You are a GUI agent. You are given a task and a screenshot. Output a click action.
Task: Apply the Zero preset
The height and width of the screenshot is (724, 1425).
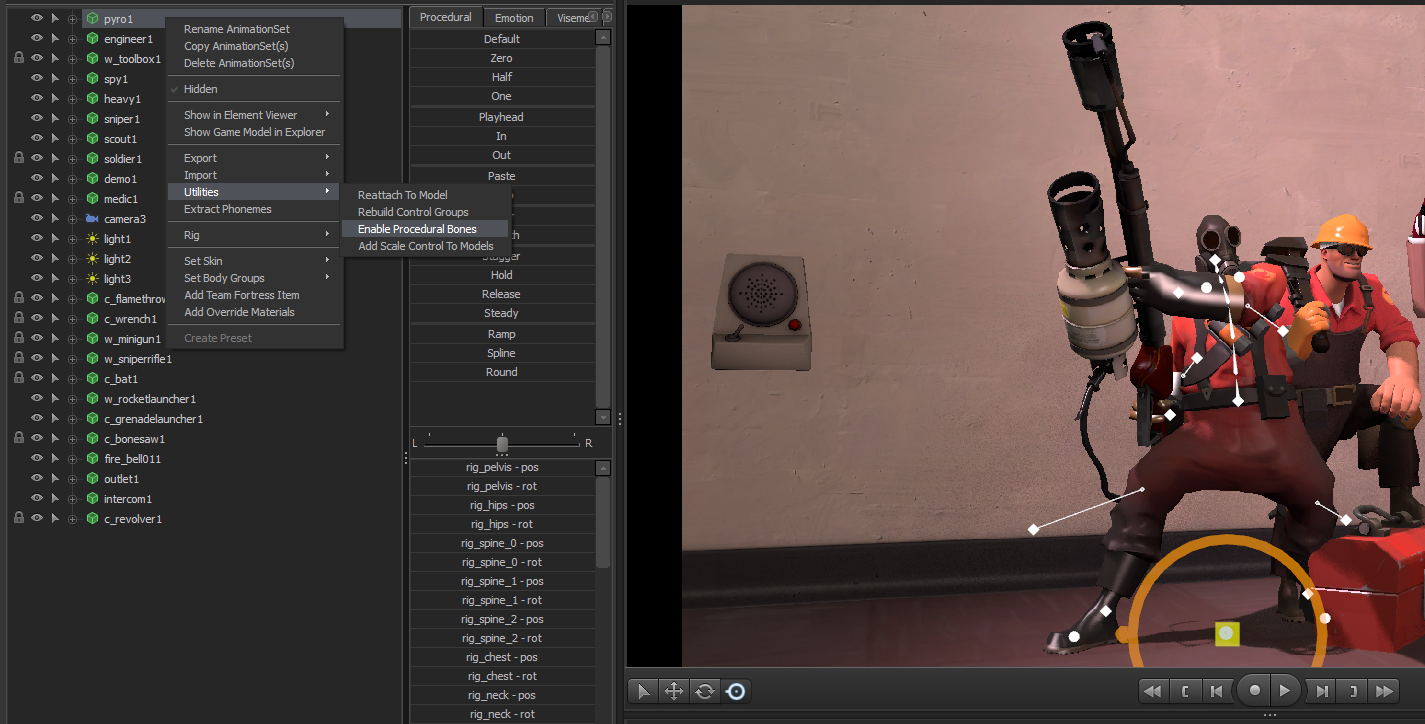[502, 58]
